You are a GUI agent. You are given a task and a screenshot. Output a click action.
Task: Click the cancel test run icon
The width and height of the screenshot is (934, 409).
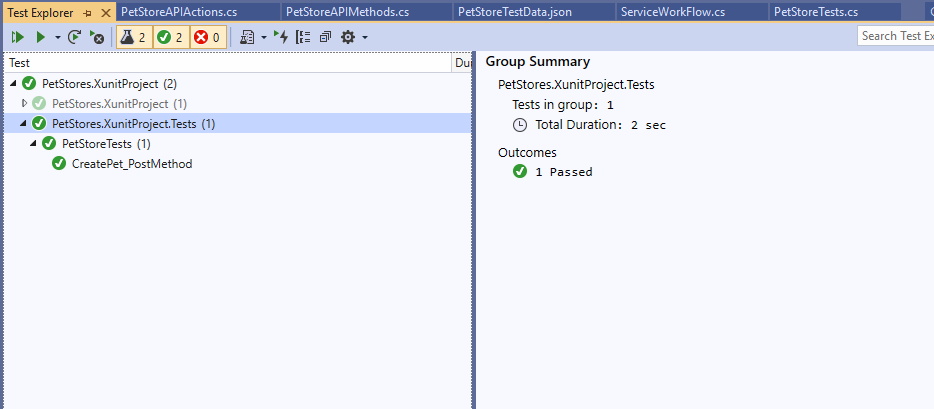tap(96, 38)
